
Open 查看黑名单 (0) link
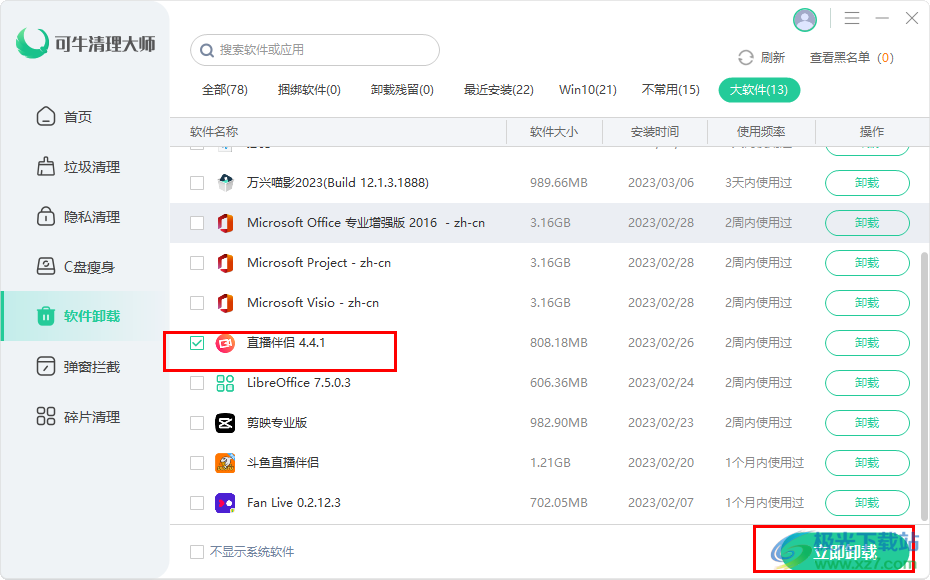[852, 58]
